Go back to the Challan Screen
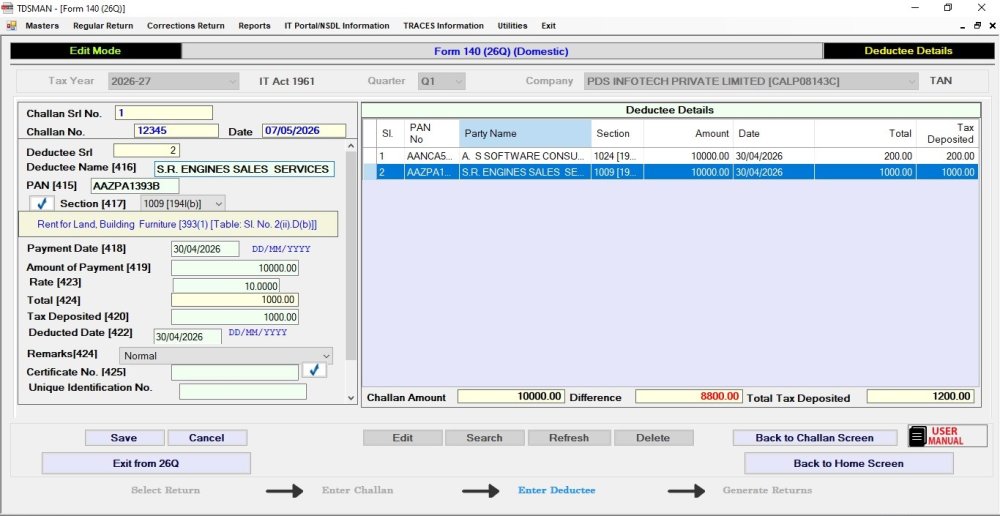The height and width of the screenshot is (516, 1000). [x=814, y=438]
